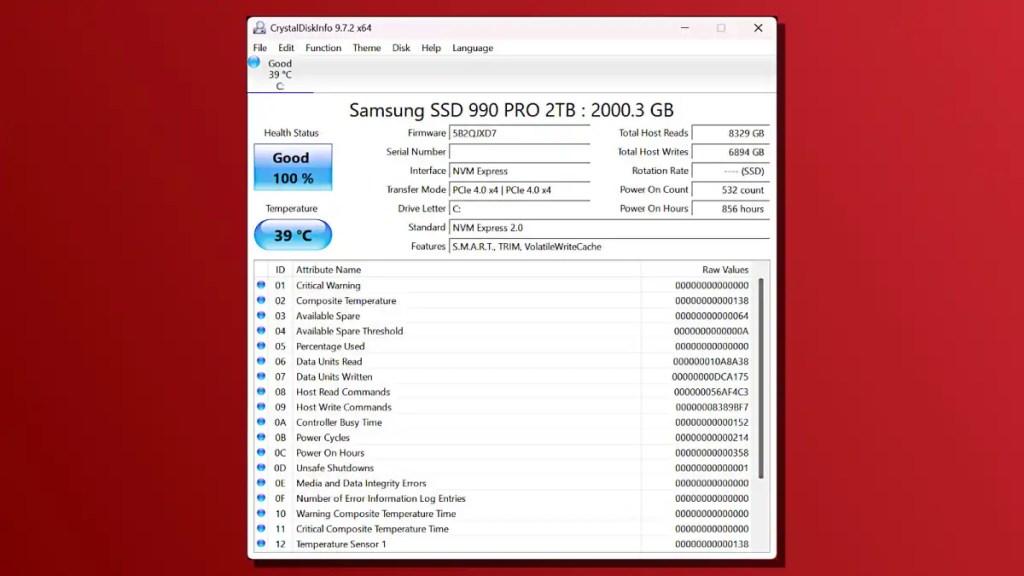1024x576 pixels.
Task: Click the status indicator next to Composite Temperature
Action: click(x=261, y=300)
